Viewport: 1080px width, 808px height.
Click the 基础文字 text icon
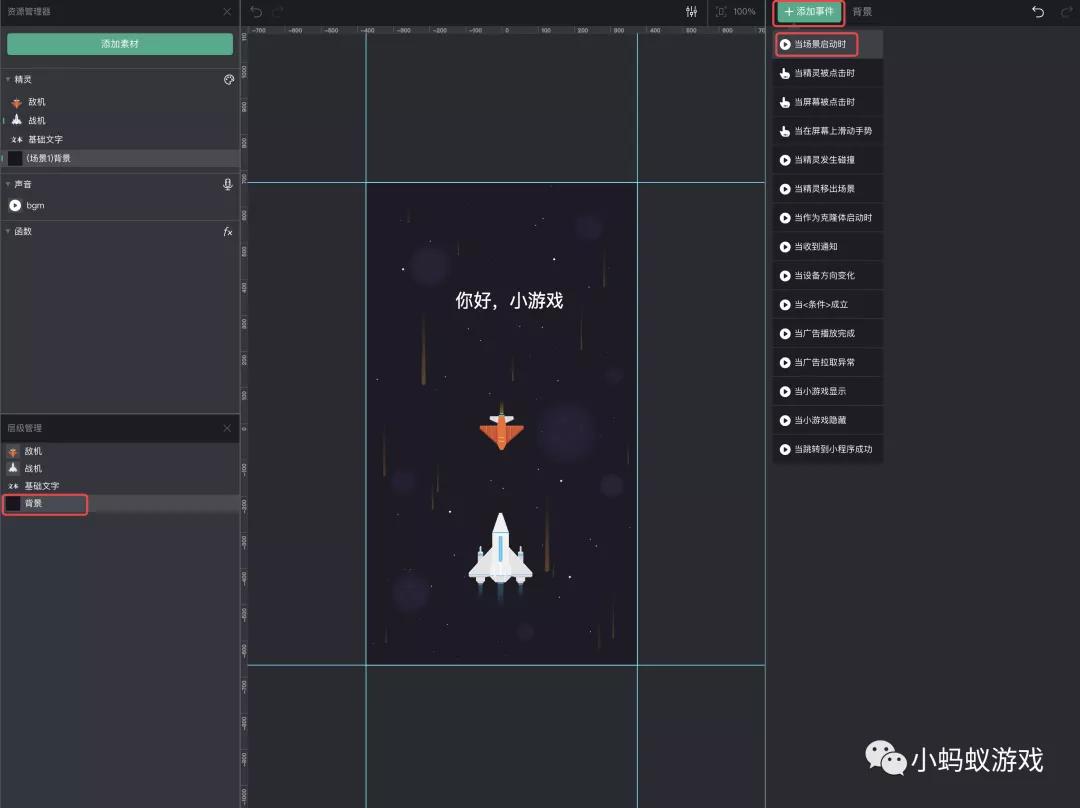(x=16, y=139)
